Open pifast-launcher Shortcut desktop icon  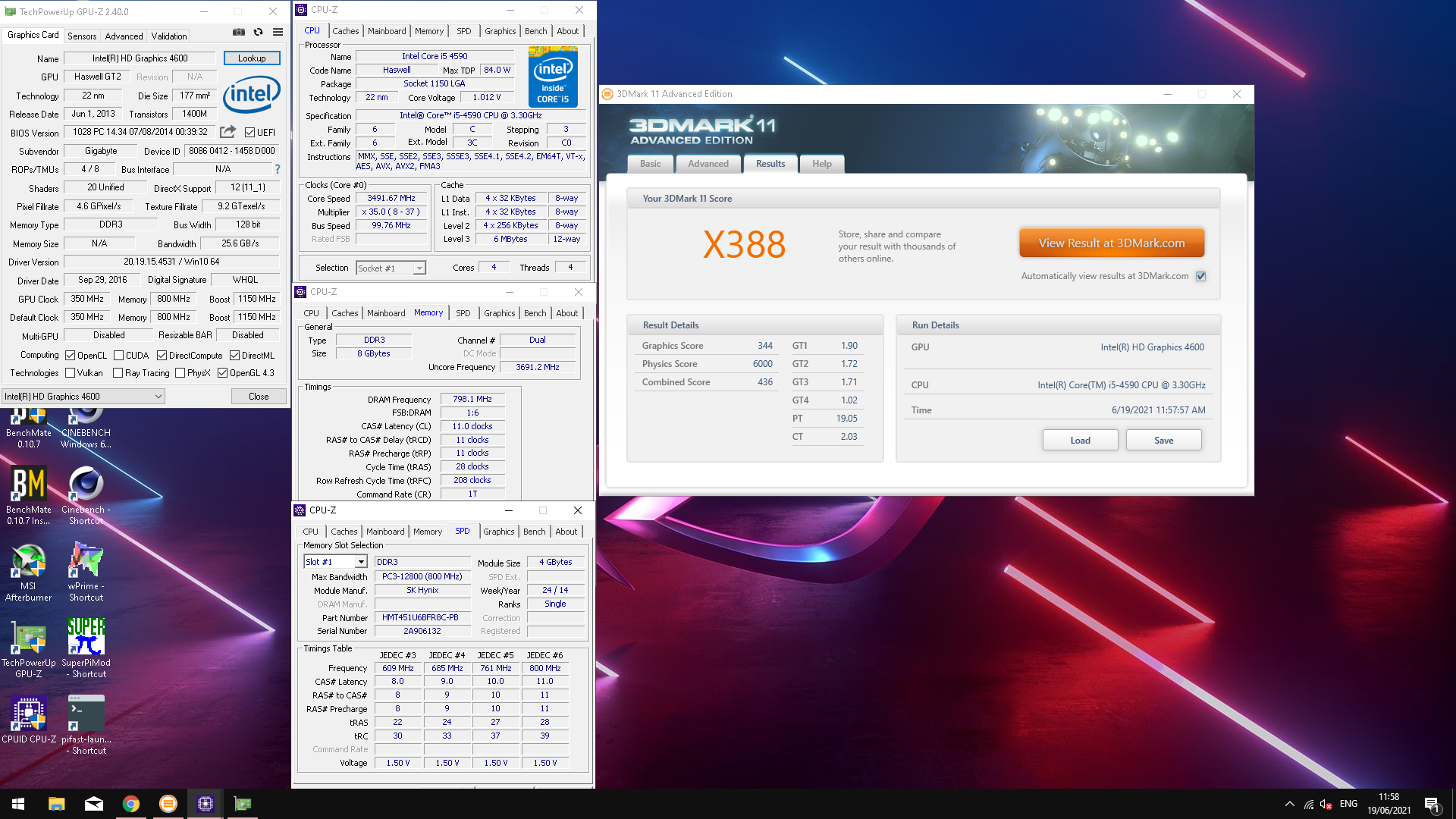[x=86, y=726]
